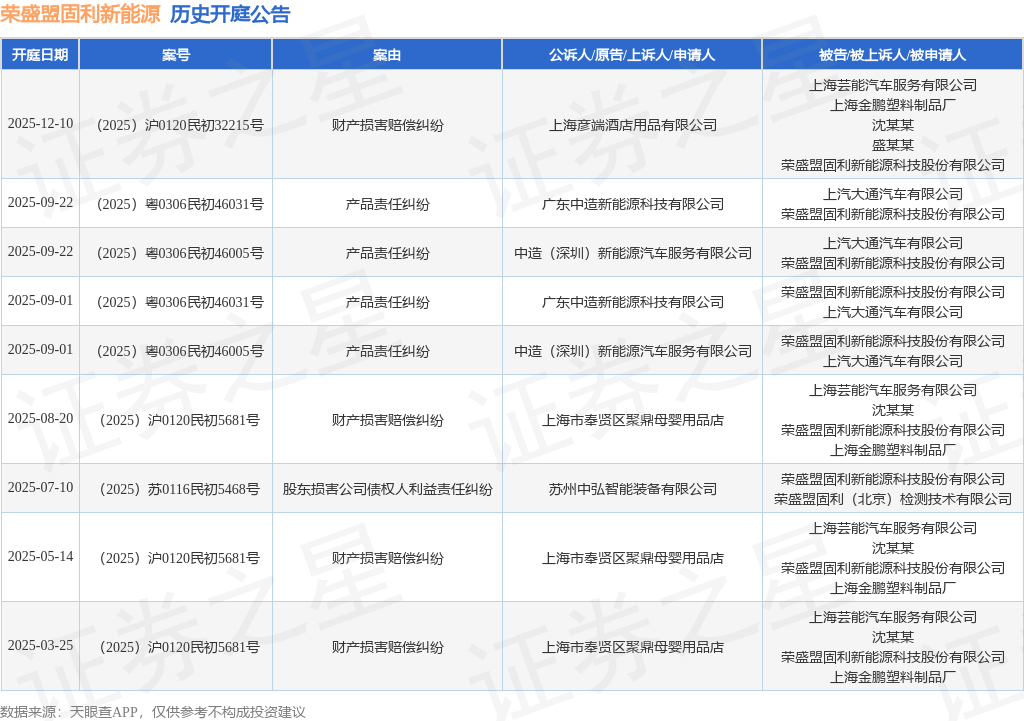Click 荣盛盟固利新能源科技股份有限公司 in the 2025-12-10 row
The image size is (1024, 721).
(893, 165)
